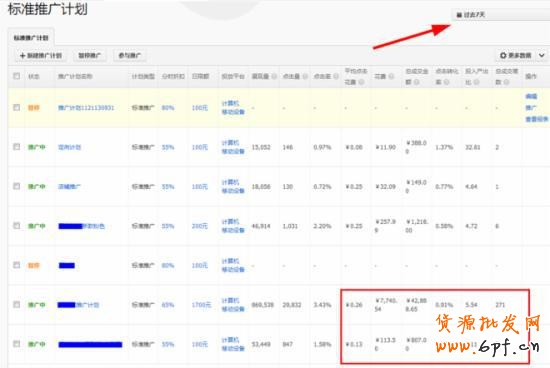Click the 65% discount link
The height and width of the screenshot is (368, 550).
[168, 305]
